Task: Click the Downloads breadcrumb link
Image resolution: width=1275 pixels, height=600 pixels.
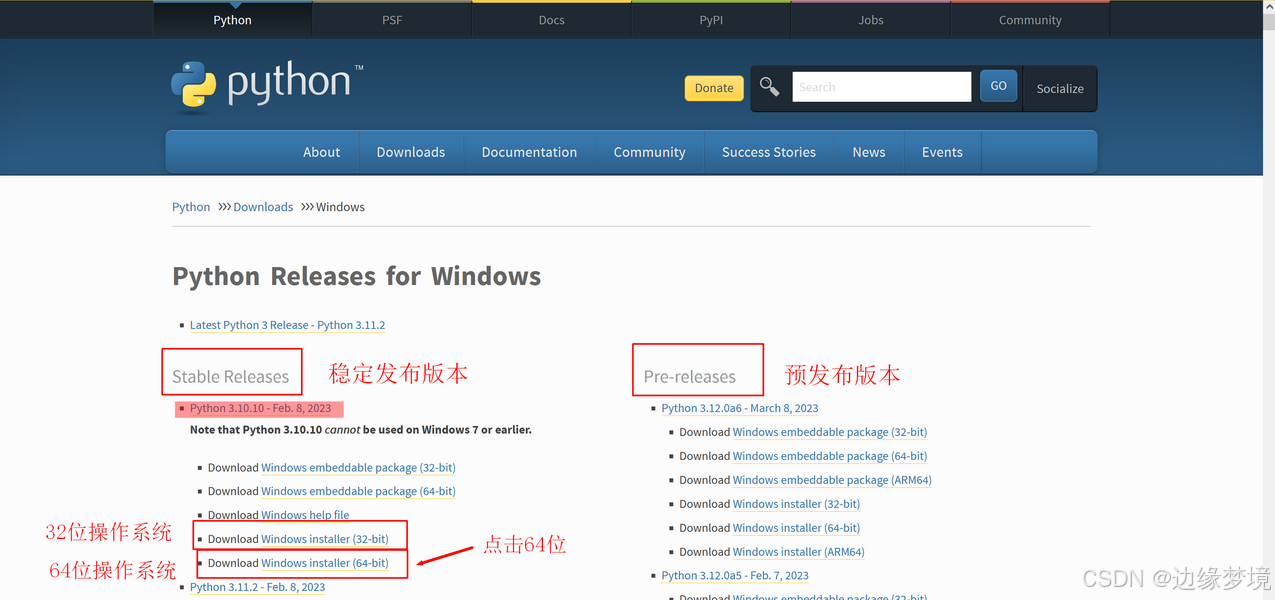Action: [262, 206]
